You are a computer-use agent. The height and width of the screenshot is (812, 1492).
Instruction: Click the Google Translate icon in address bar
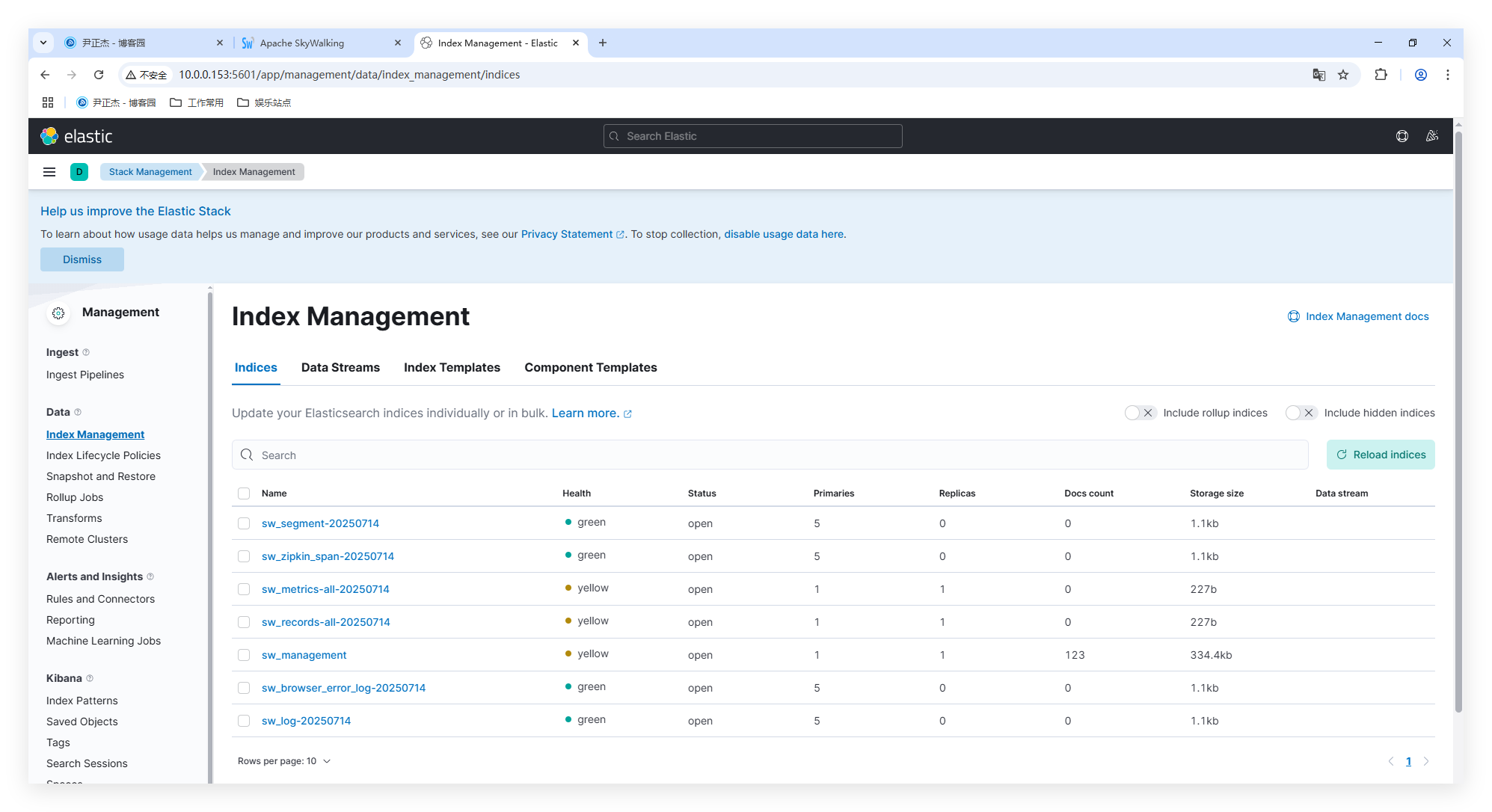point(1318,75)
